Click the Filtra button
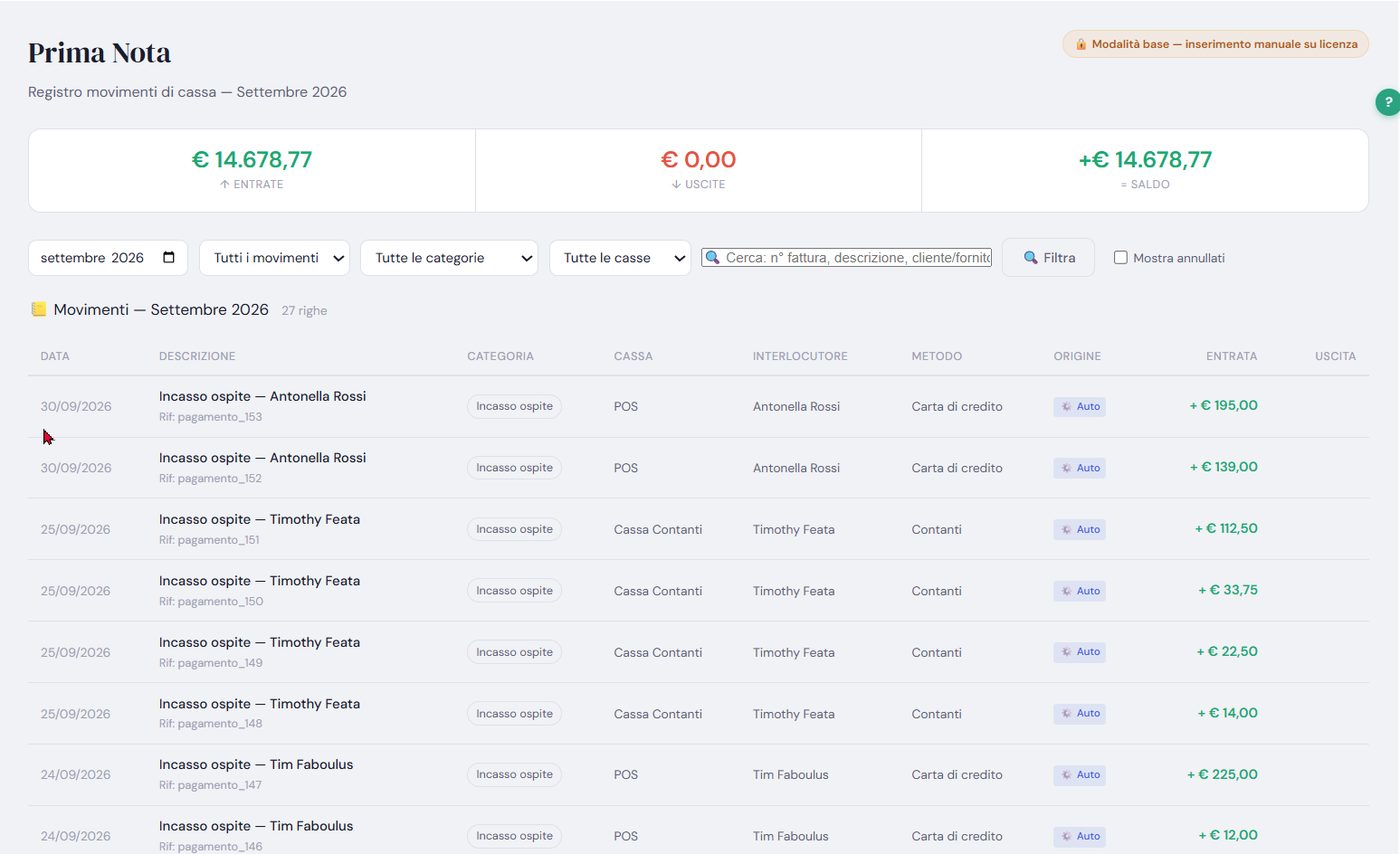The height and width of the screenshot is (854, 1400). pos(1048,257)
